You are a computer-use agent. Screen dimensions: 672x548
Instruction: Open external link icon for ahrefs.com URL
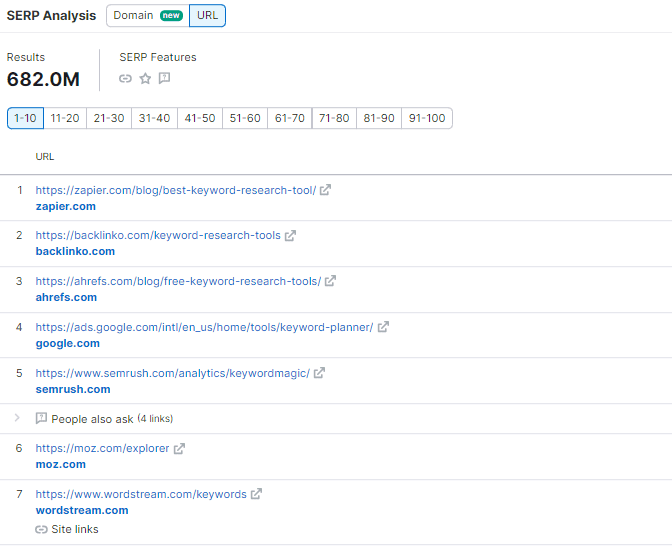point(330,281)
